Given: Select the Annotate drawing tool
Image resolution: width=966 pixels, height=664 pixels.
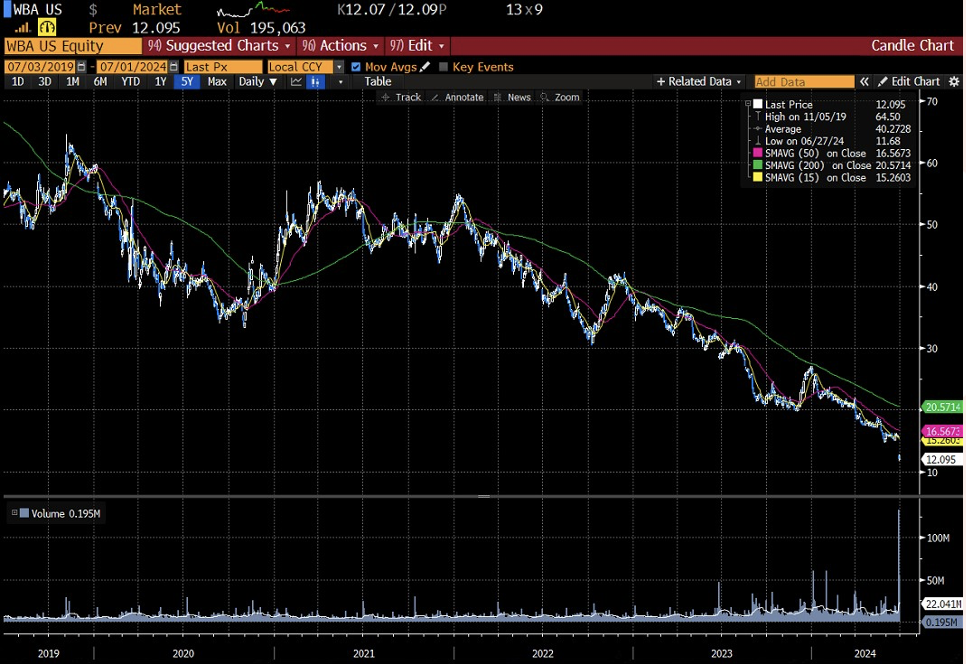Looking at the screenshot, I should (457, 97).
